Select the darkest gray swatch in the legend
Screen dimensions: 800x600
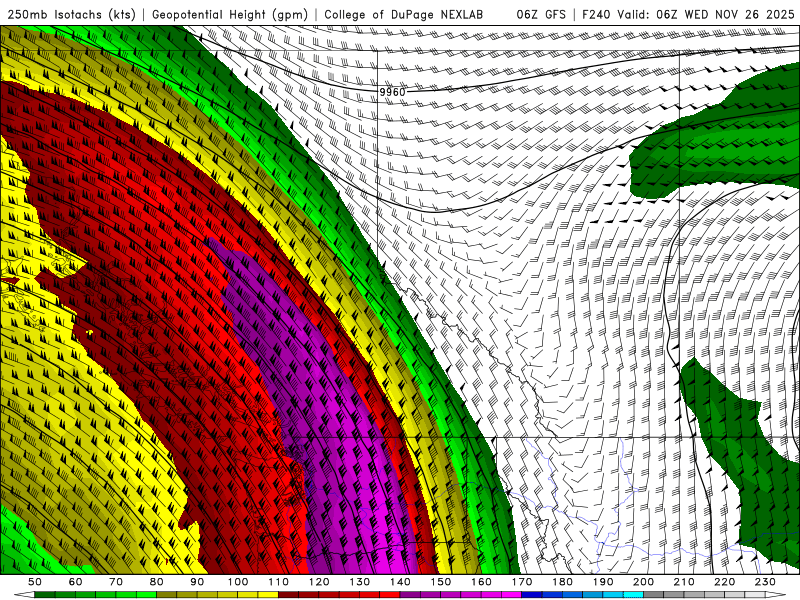coord(654,595)
